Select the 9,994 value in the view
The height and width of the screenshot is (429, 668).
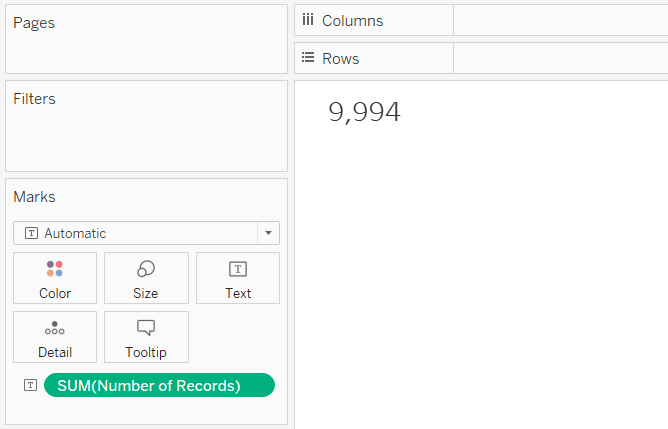tap(364, 112)
